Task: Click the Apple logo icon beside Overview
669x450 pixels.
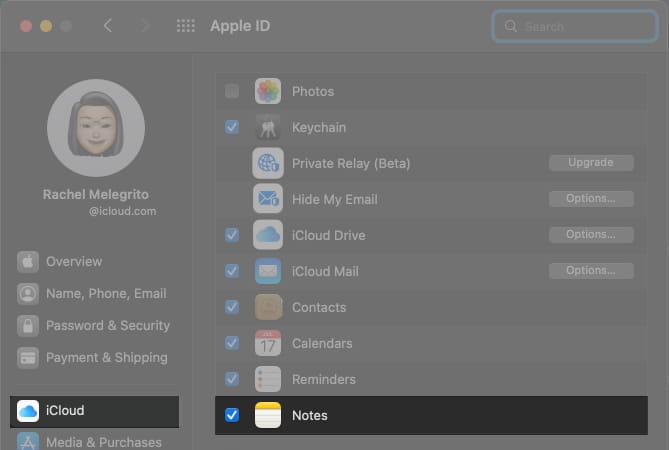Action: pyautogui.click(x=28, y=261)
